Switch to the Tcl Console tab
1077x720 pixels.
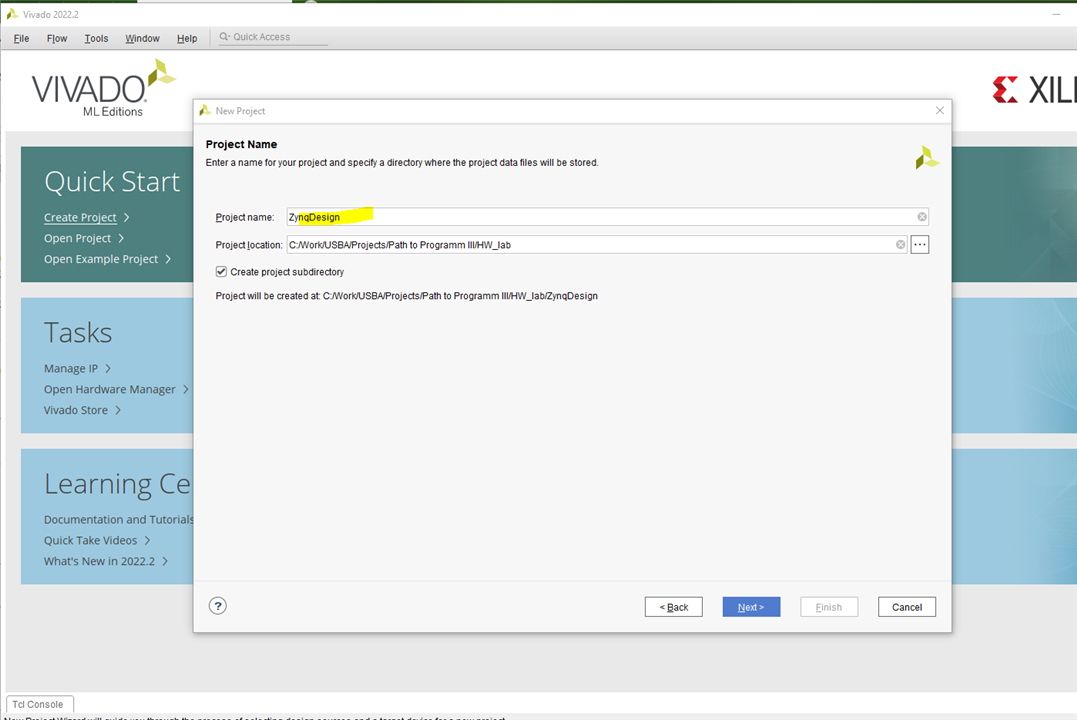point(39,704)
